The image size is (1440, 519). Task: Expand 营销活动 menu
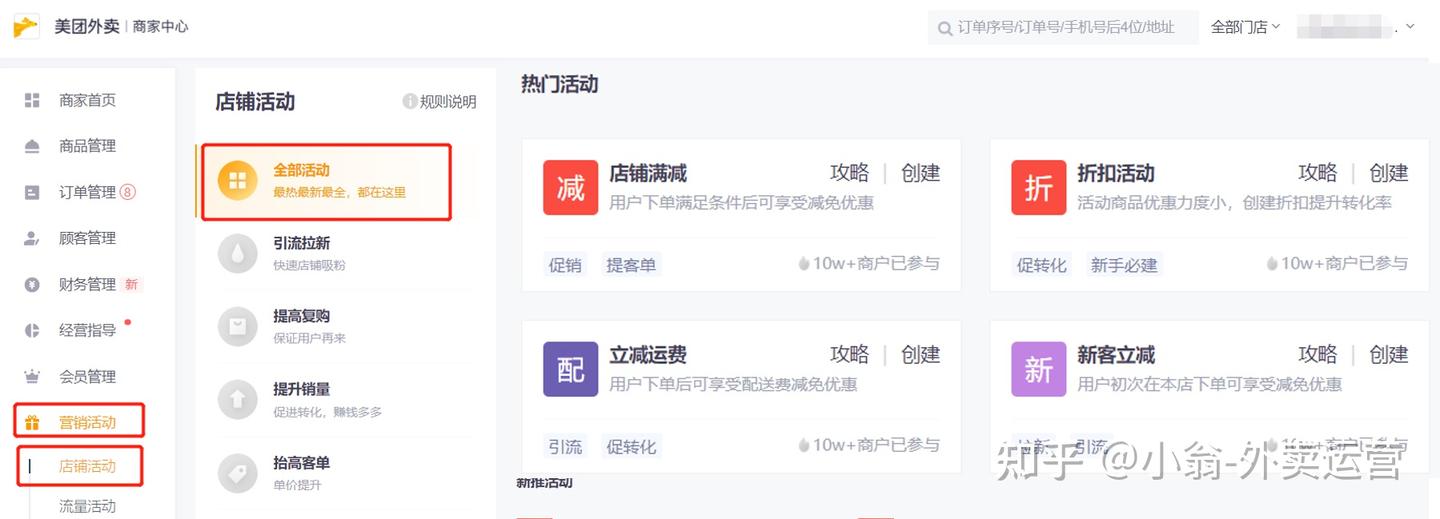(x=88, y=422)
